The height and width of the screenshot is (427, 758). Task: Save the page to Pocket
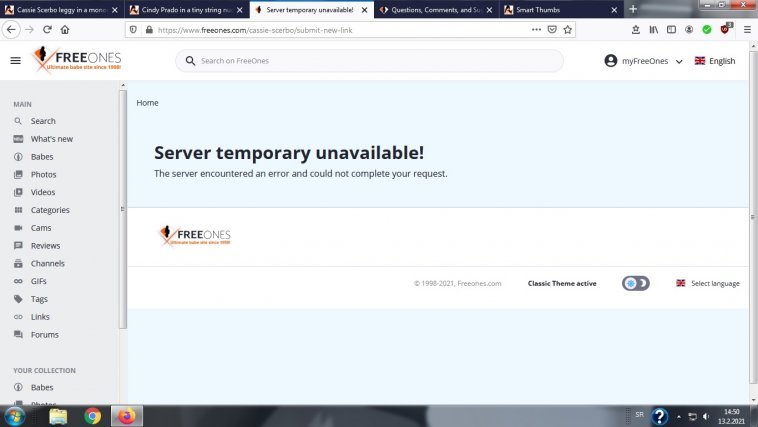point(552,29)
